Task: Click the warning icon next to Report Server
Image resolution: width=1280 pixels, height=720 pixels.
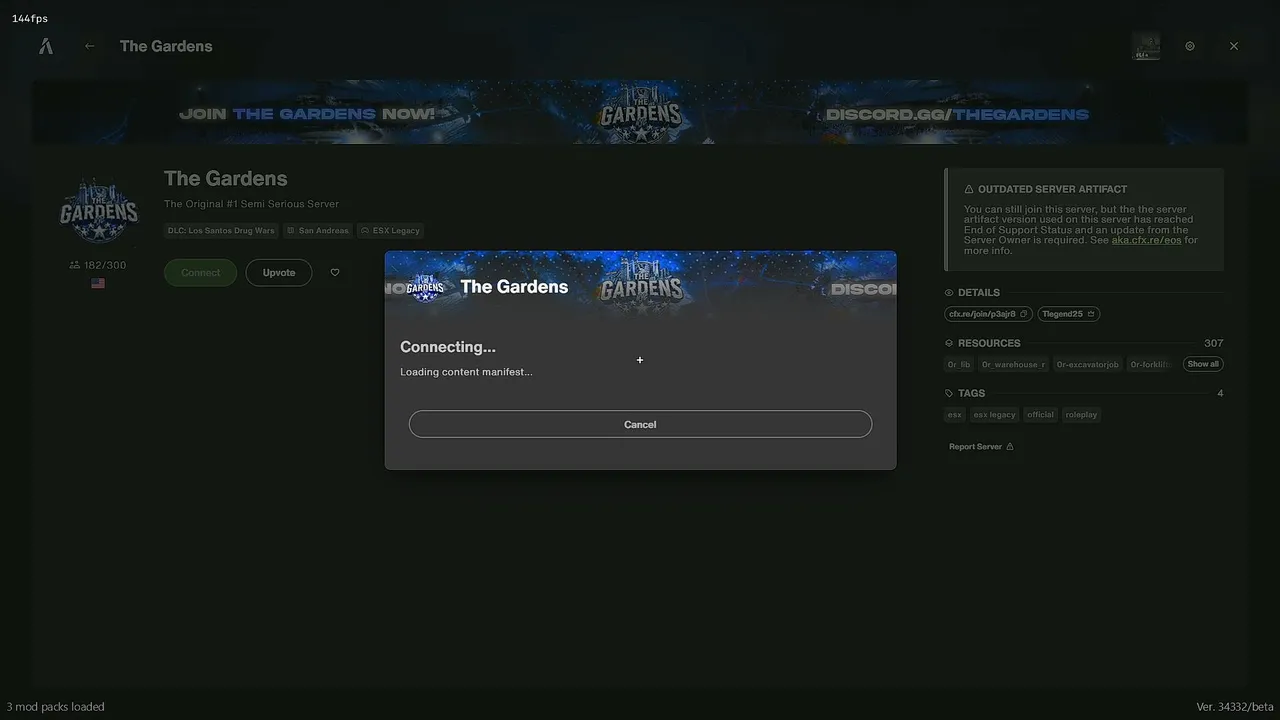Action: pos(1009,447)
